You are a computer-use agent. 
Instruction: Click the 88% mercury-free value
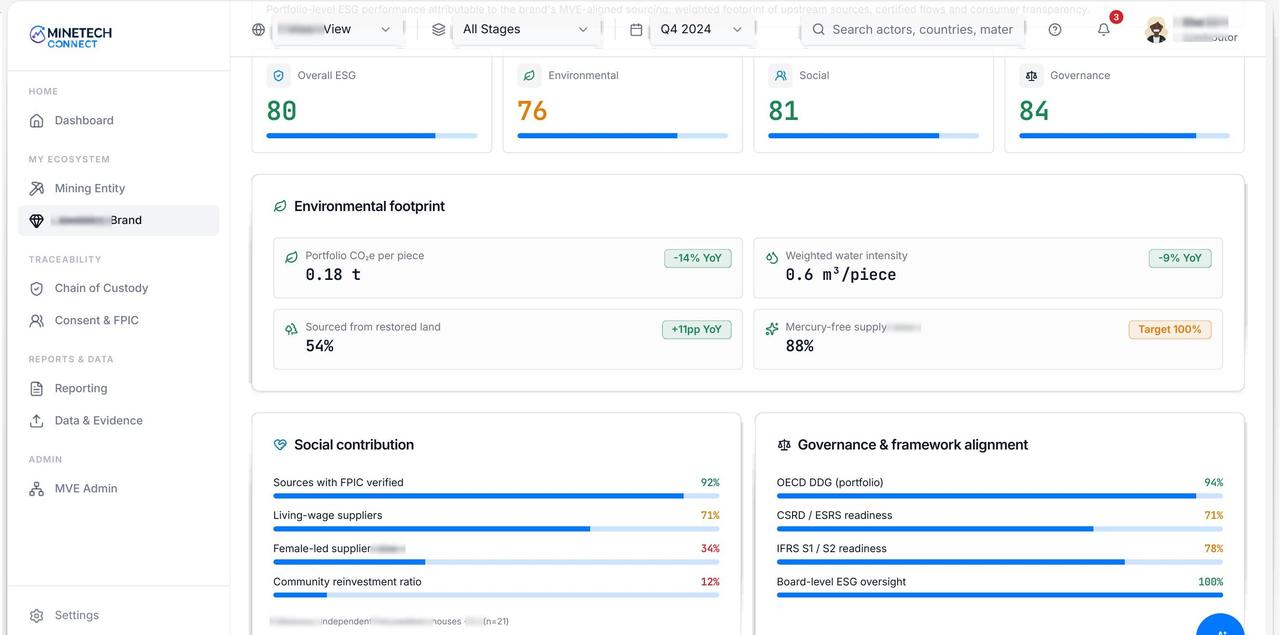pos(800,346)
